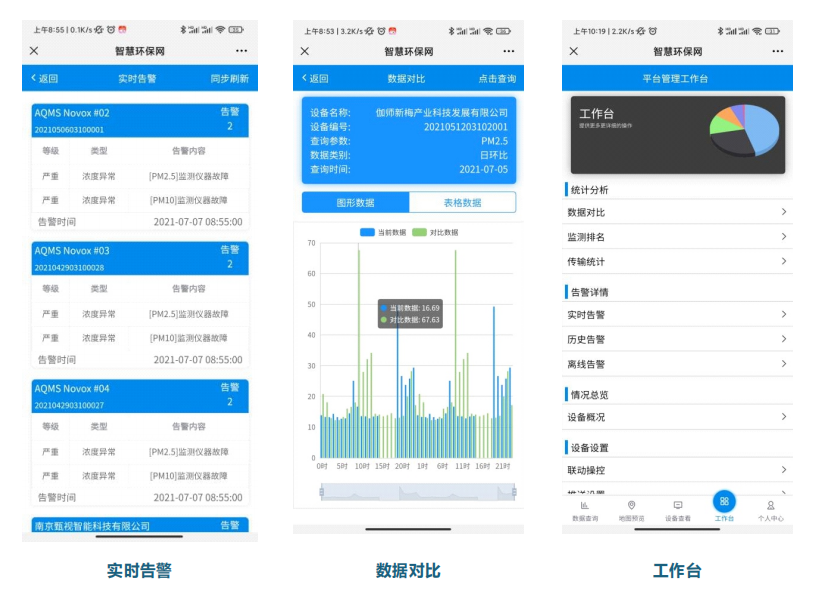The width and height of the screenshot is (821, 590).
Task: Open 设备查看 bottom navigation icon
Action: [677, 510]
